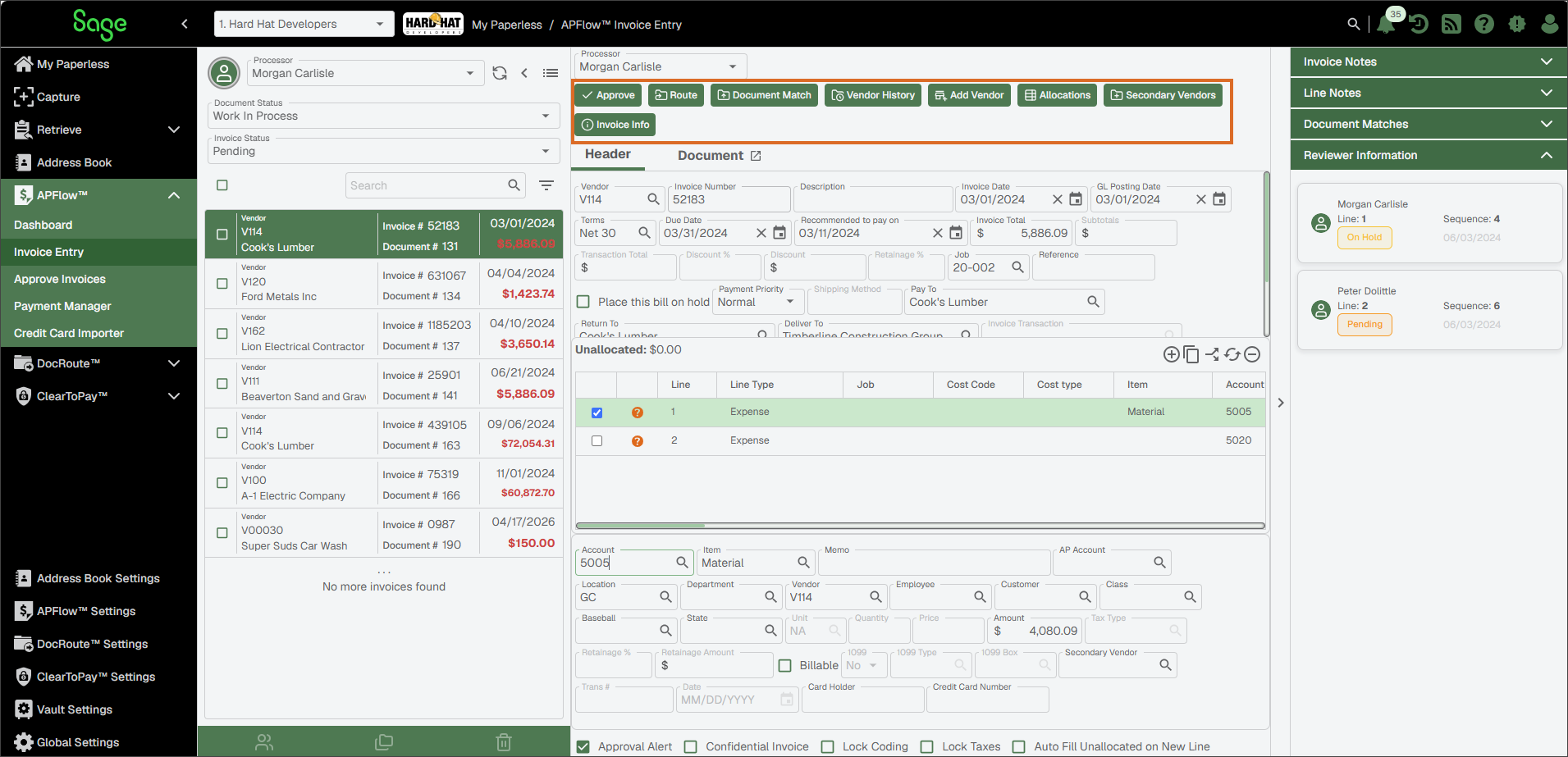
Task: Disable the Approval Alert checkbox
Action: [x=583, y=746]
